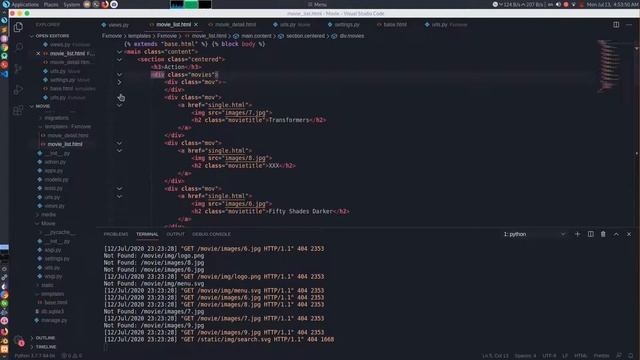Image resolution: width=640 pixels, height=360 pixels.
Task: Click the Split Editor icon
Action: [x=616, y=24]
